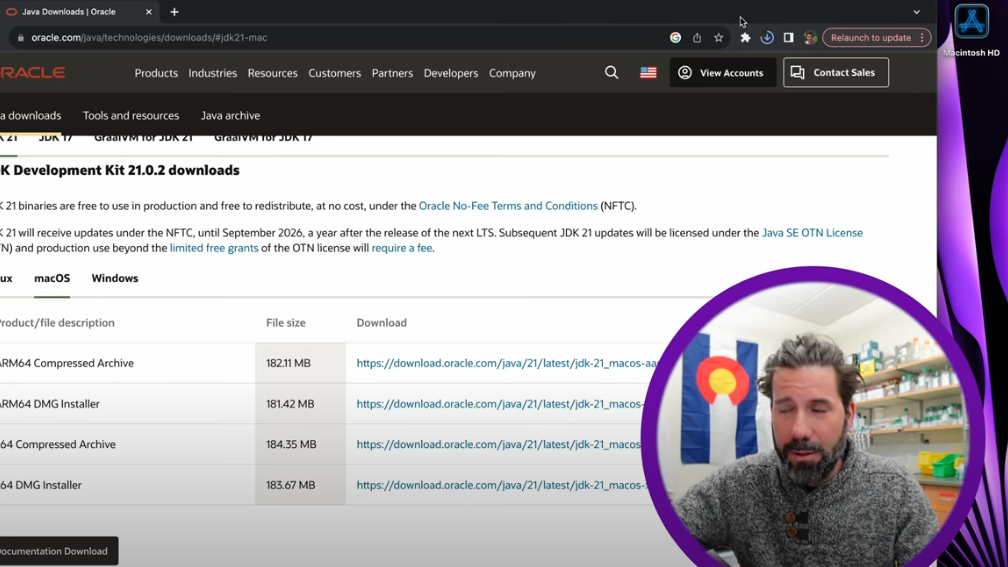Open the Customers menu
Image resolution: width=1008 pixels, height=567 pixels.
334,73
